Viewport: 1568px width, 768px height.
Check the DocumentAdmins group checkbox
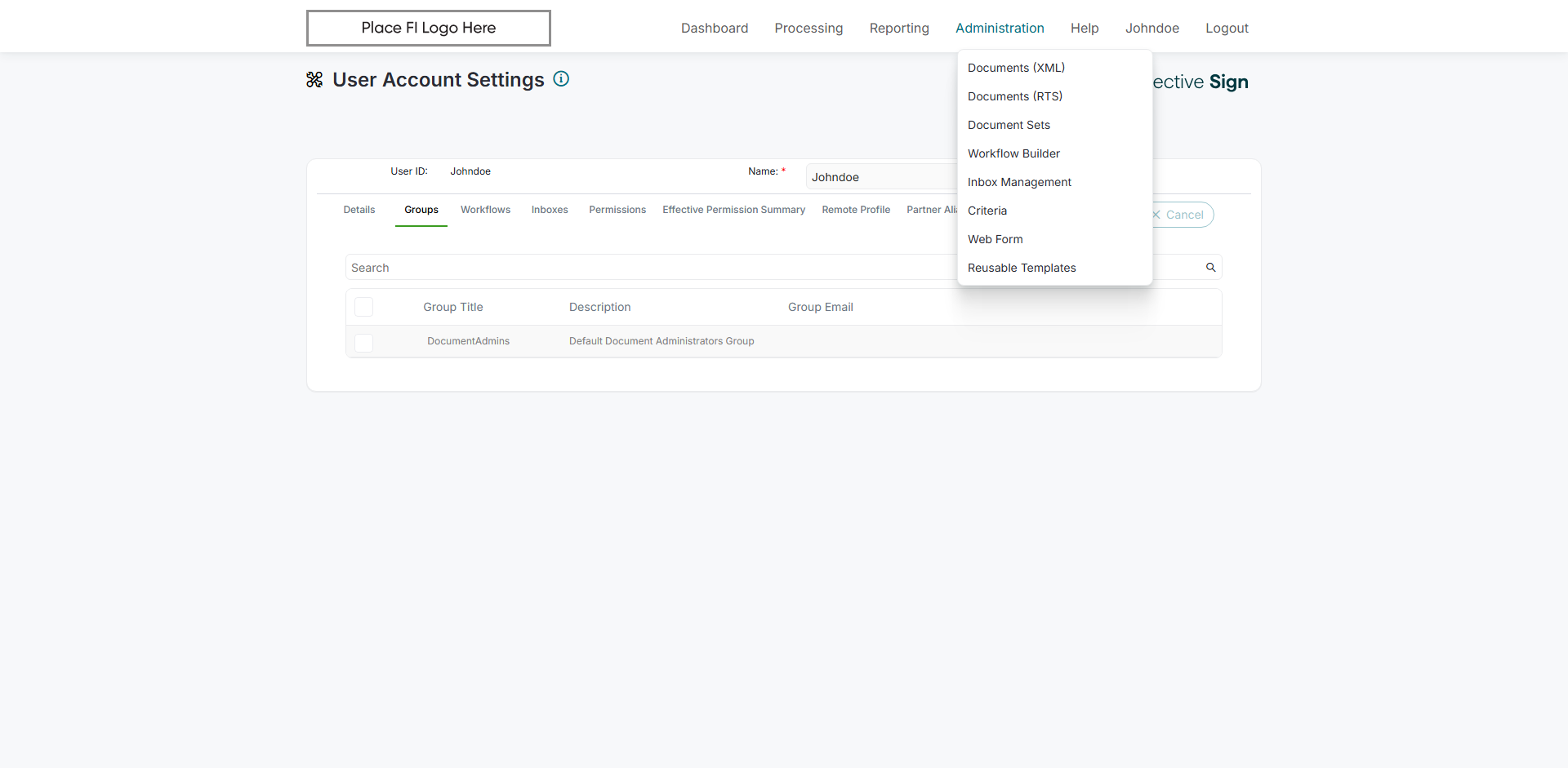(x=364, y=342)
